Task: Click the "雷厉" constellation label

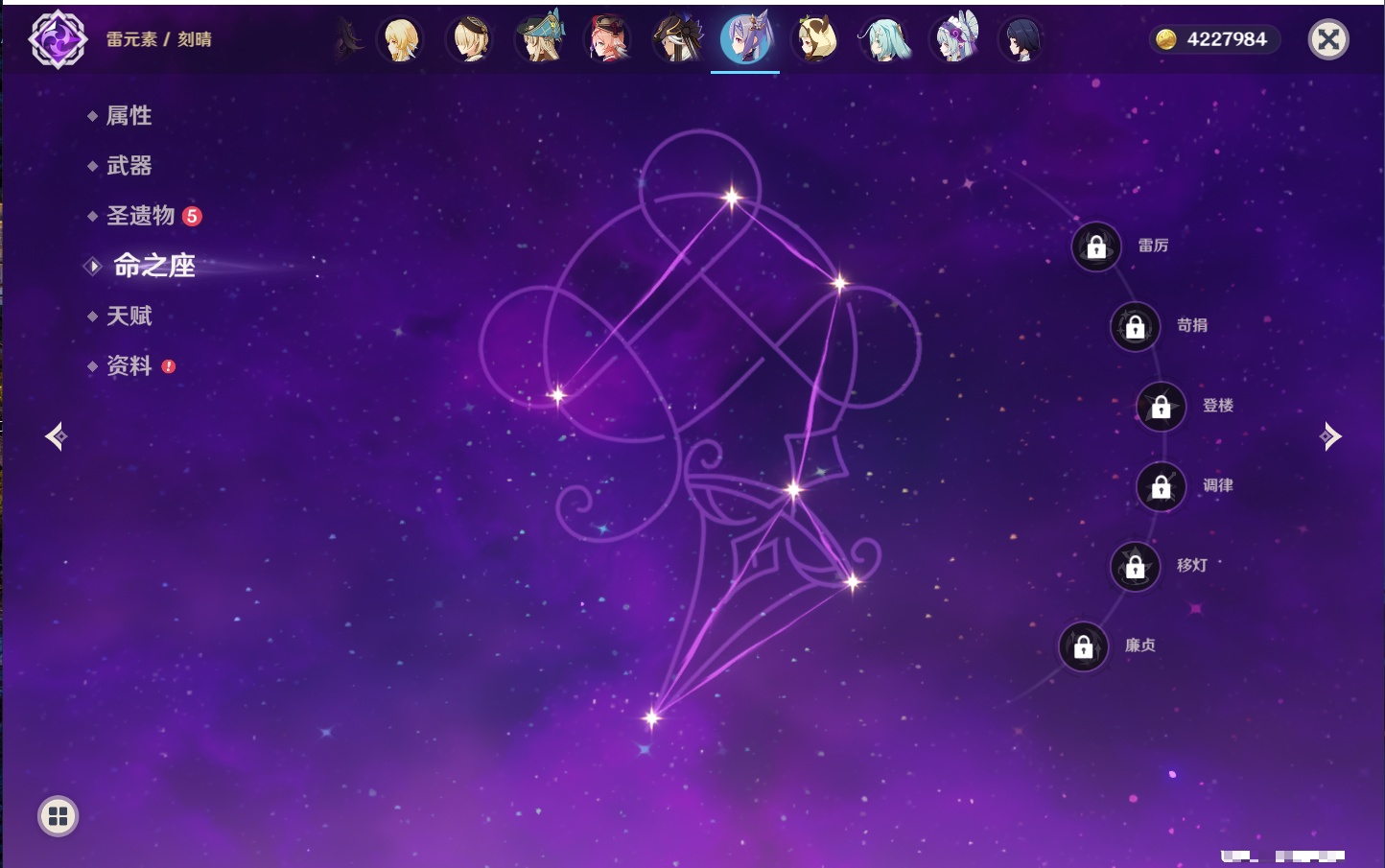Action: coord(1153,246)
